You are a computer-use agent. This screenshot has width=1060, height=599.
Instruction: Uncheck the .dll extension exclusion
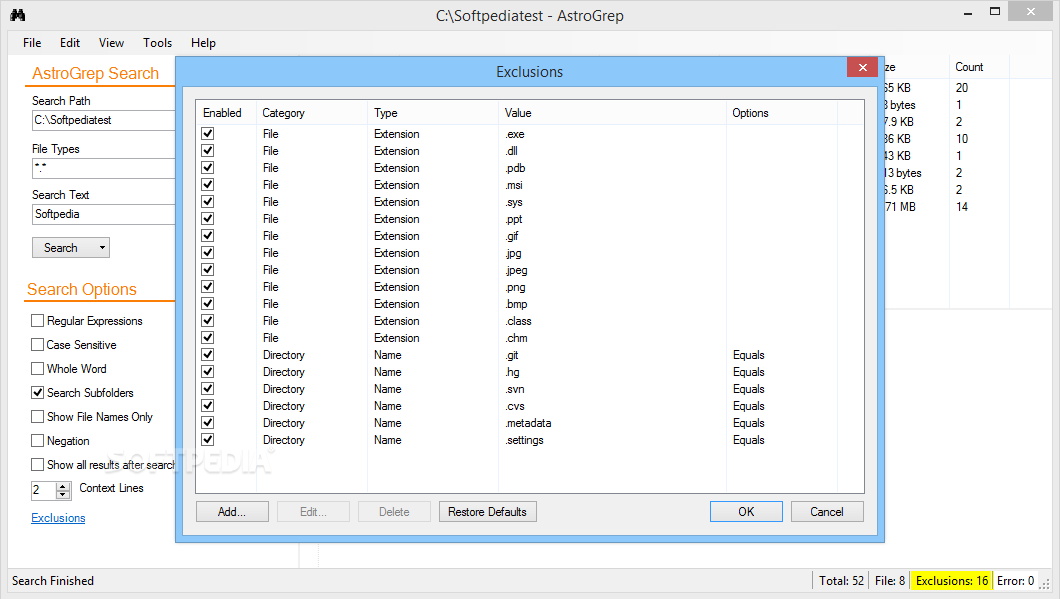tap(208, 150)
